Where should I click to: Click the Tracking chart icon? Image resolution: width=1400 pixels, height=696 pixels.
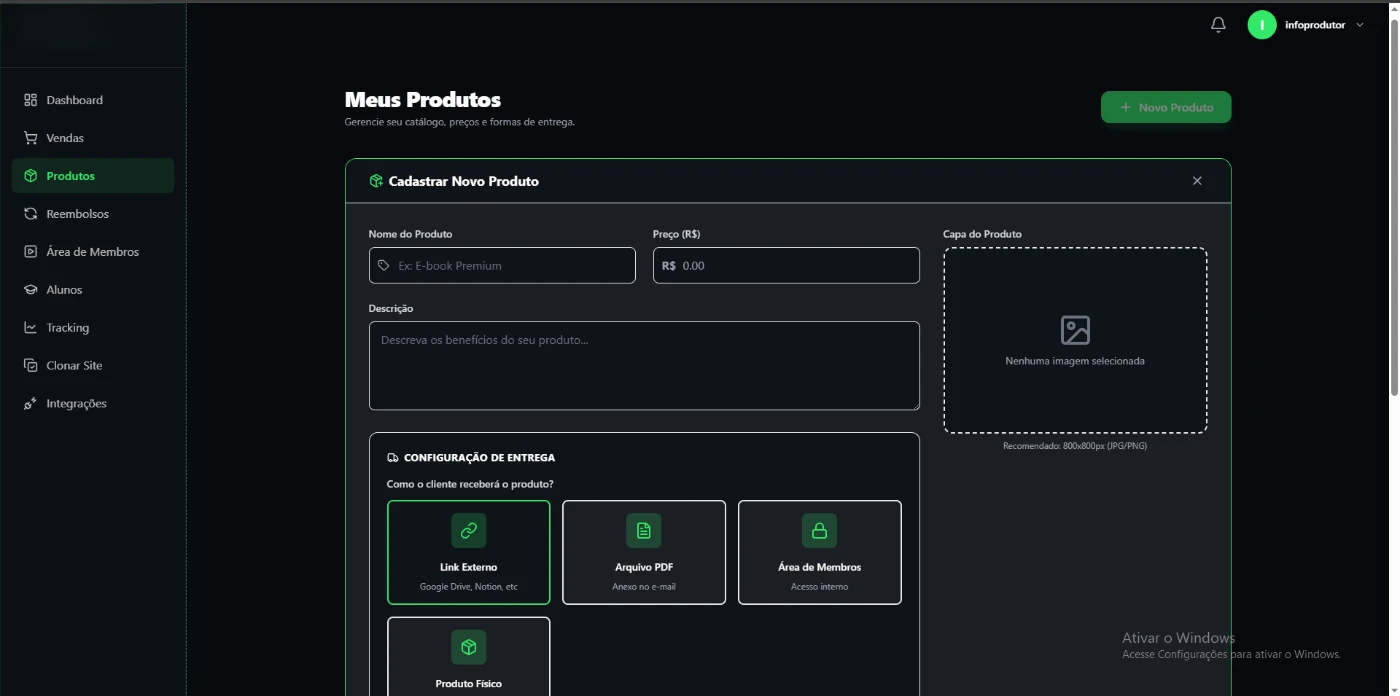tap(31, 328)
